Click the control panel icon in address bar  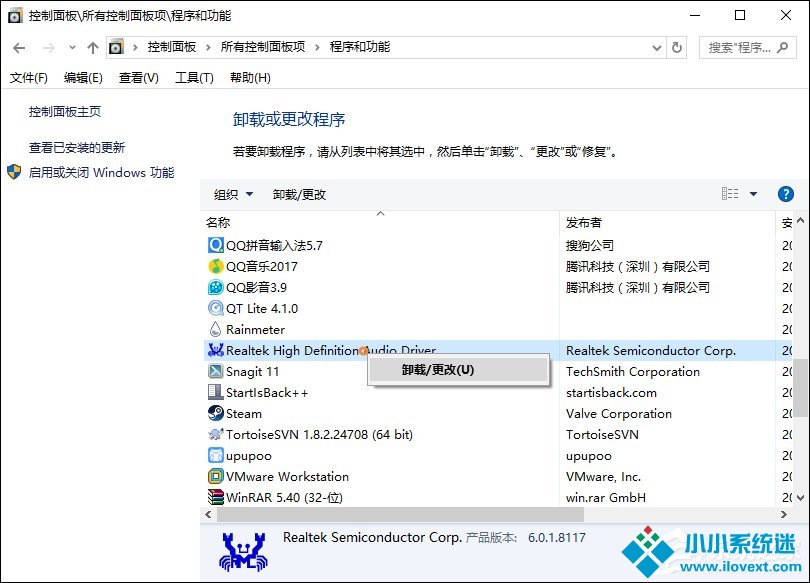pyautogui.click(x=116, y=48)
